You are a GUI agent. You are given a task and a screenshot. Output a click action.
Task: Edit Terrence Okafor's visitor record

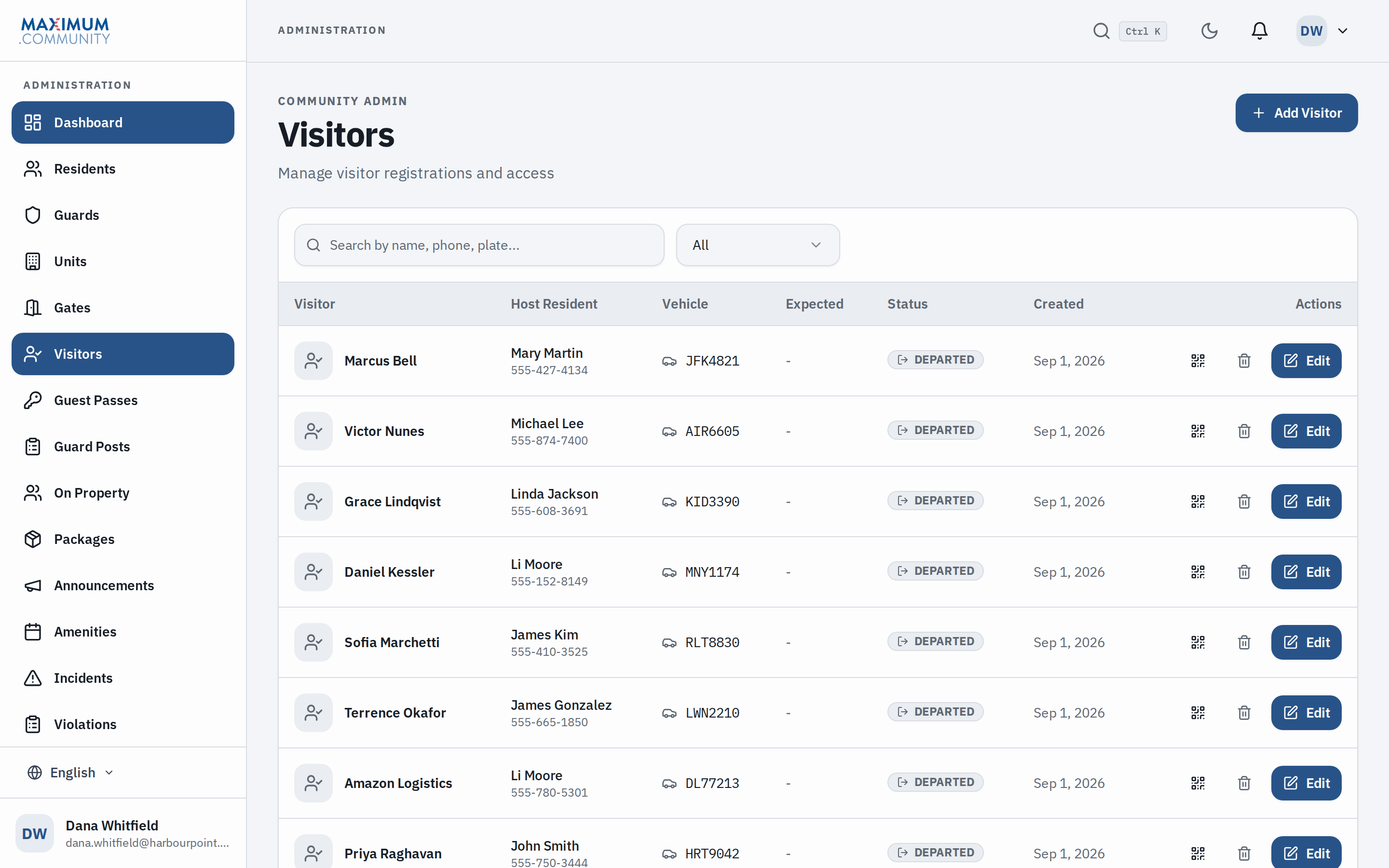click(x=1307, y=712)
